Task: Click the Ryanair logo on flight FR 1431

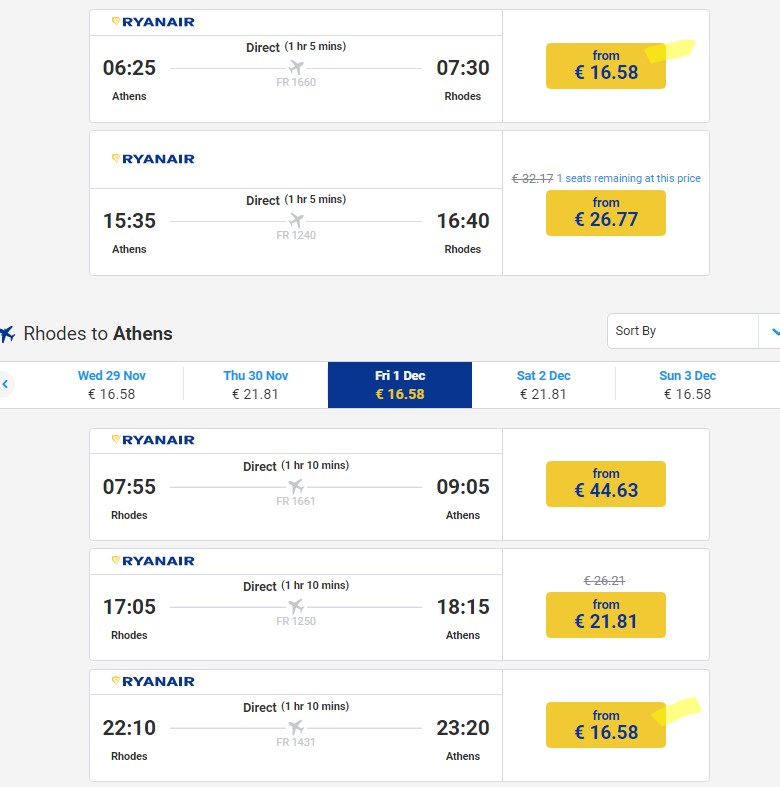Action: click(152, 682)
